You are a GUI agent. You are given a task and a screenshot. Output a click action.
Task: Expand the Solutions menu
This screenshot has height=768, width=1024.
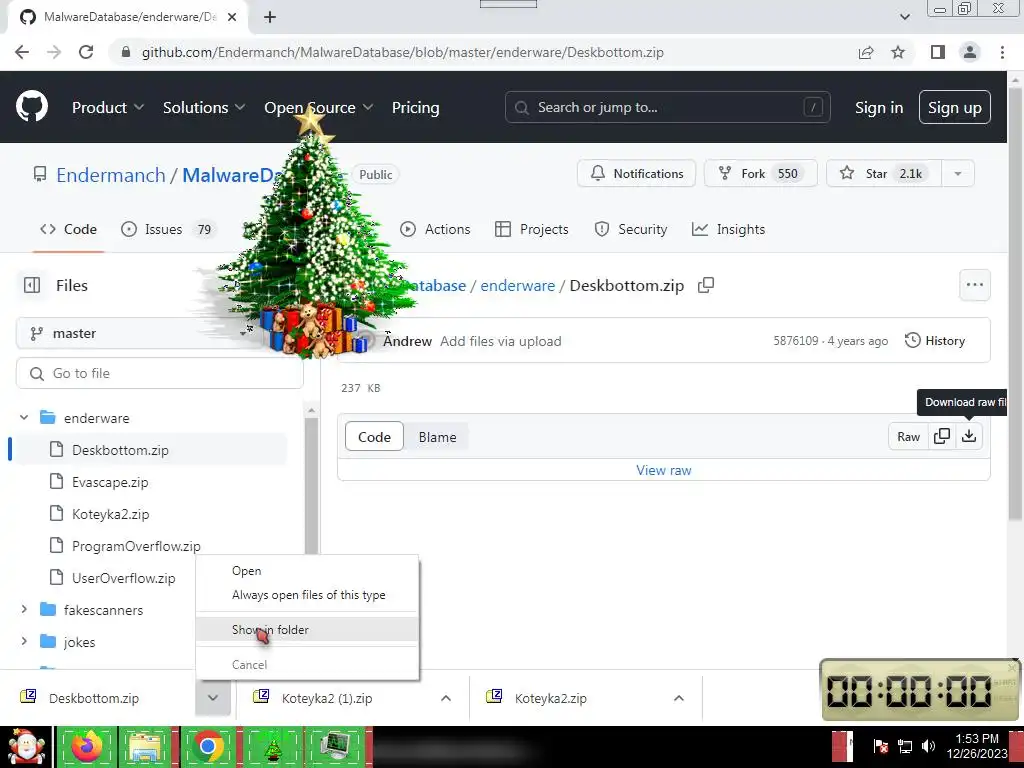pyautogui.click(x=204, y=108)
